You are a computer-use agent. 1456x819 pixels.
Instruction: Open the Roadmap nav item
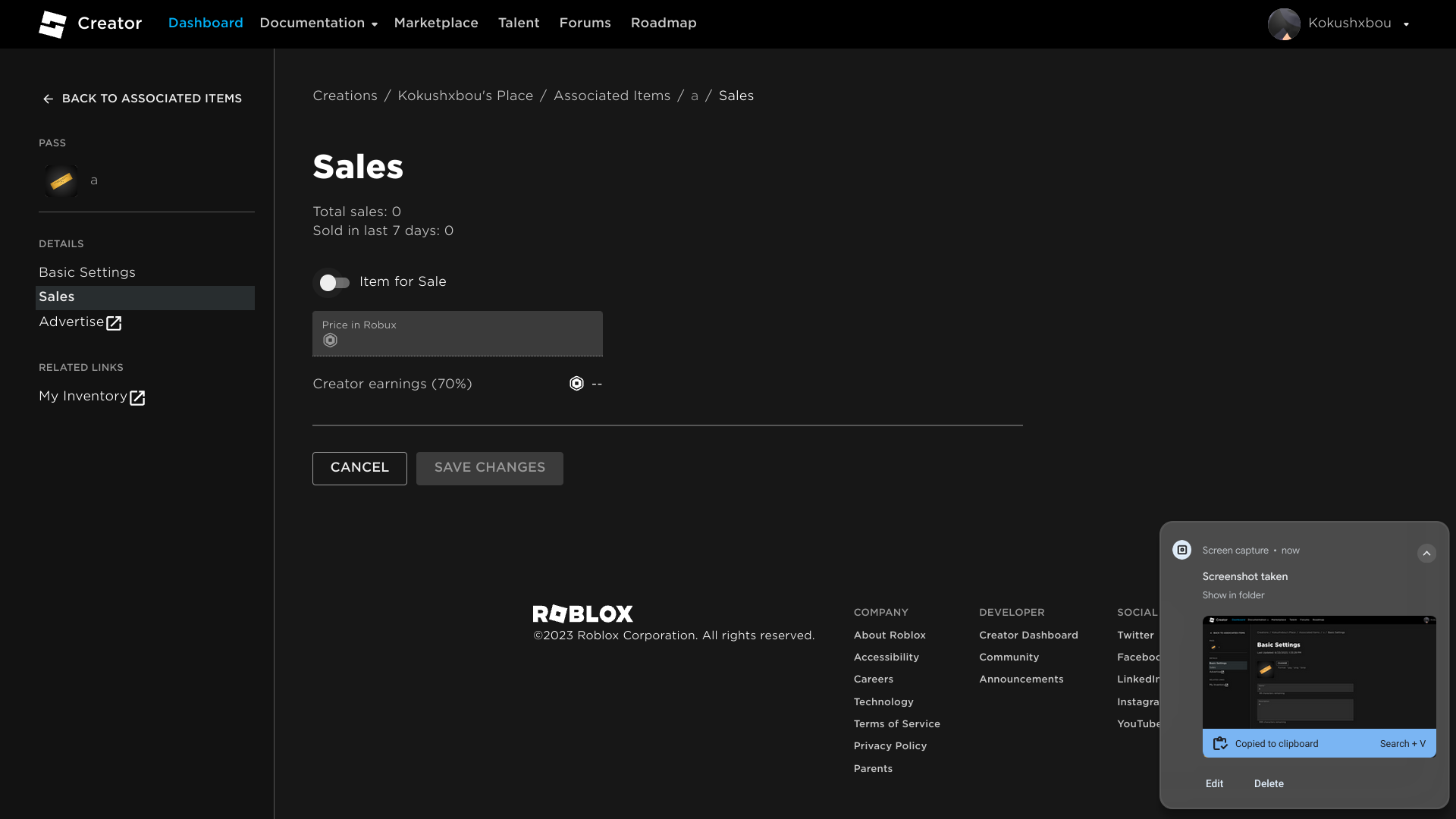pos(664,24)
